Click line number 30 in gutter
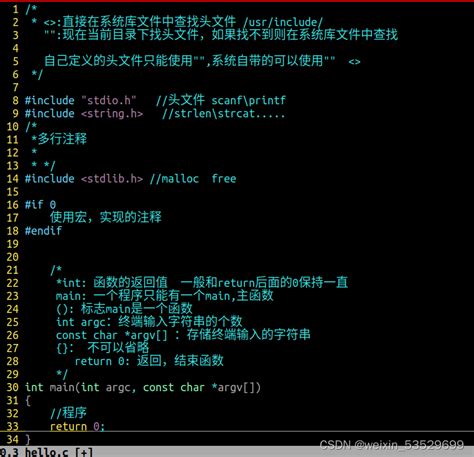This screenshot has width=474, height=457. coord(12,387)
